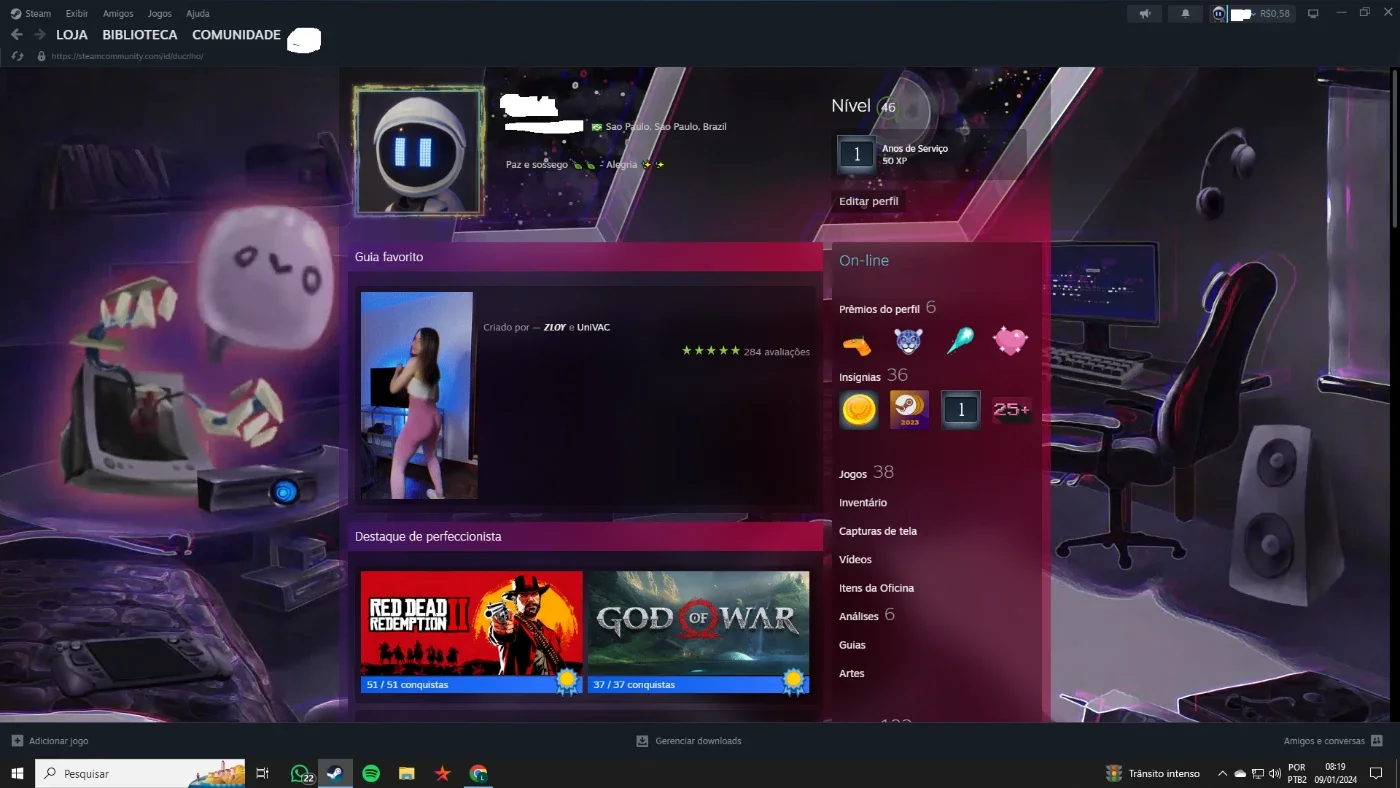
Task: Click the blue tiger face profile award
Action: [908, 342]
